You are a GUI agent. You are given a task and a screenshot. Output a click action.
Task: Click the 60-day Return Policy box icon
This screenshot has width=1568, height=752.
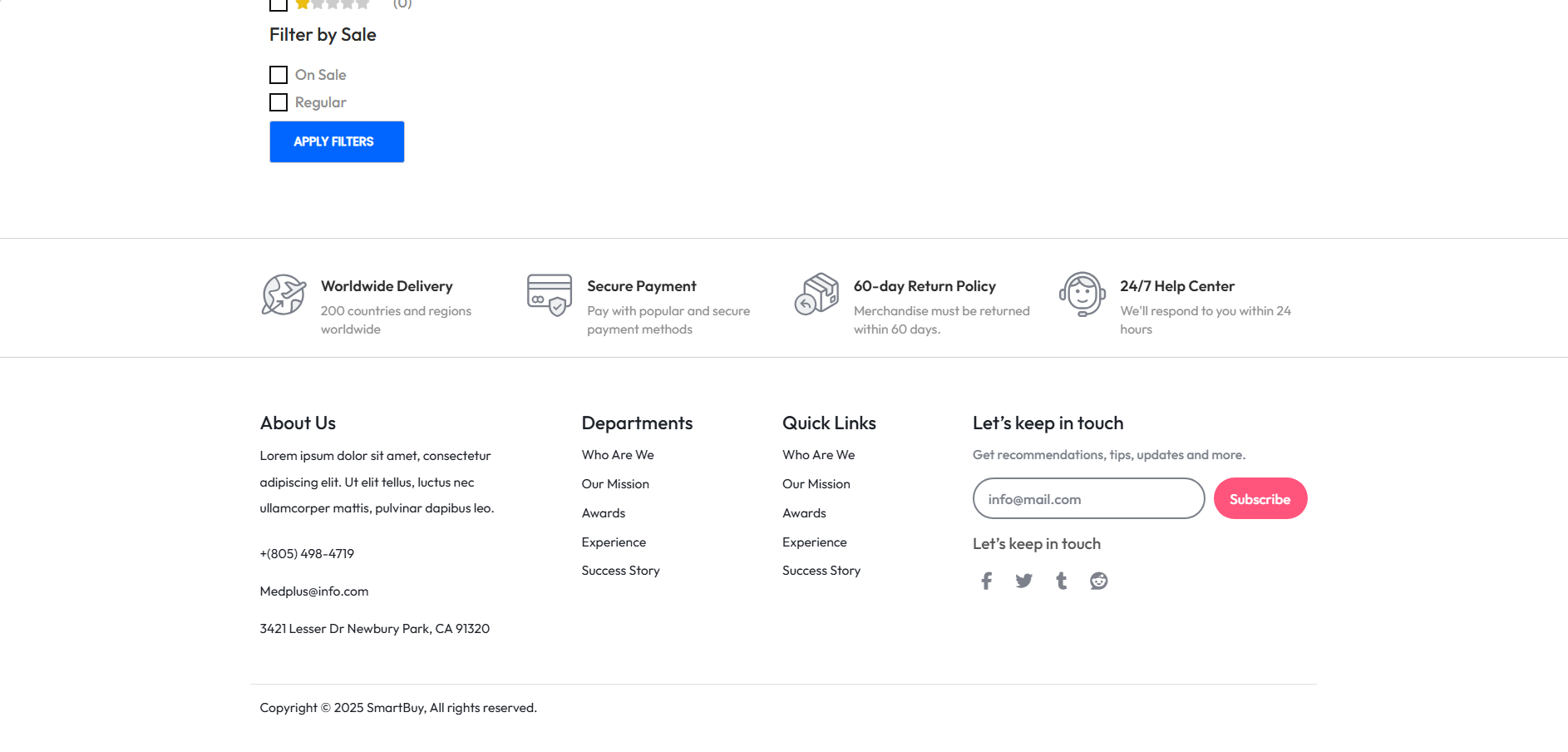[x=816, y=294]
